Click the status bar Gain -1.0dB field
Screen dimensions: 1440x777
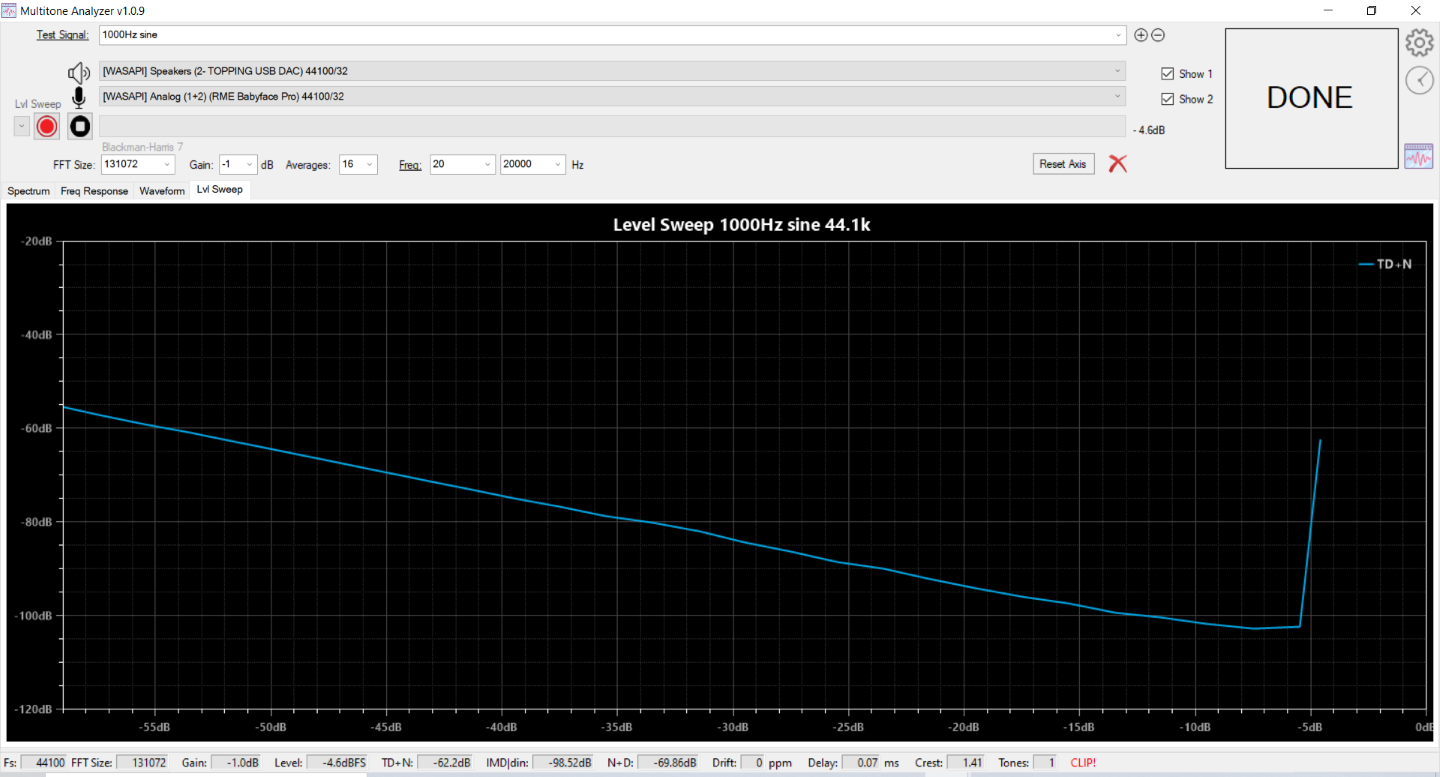[236, 762]
